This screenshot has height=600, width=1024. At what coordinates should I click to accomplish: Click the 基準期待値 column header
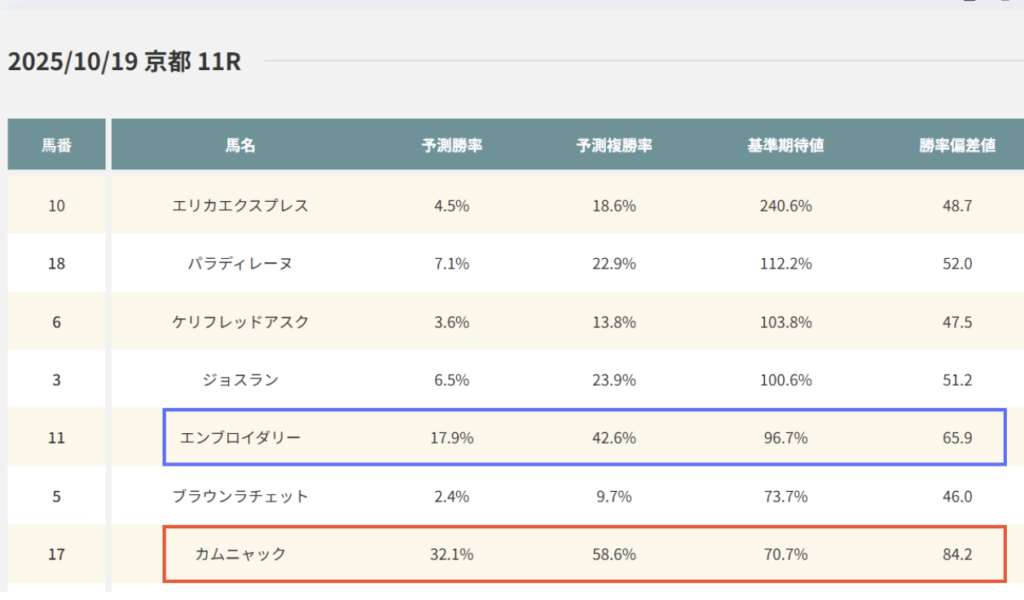pyautogui.click(x=785, y=146)
